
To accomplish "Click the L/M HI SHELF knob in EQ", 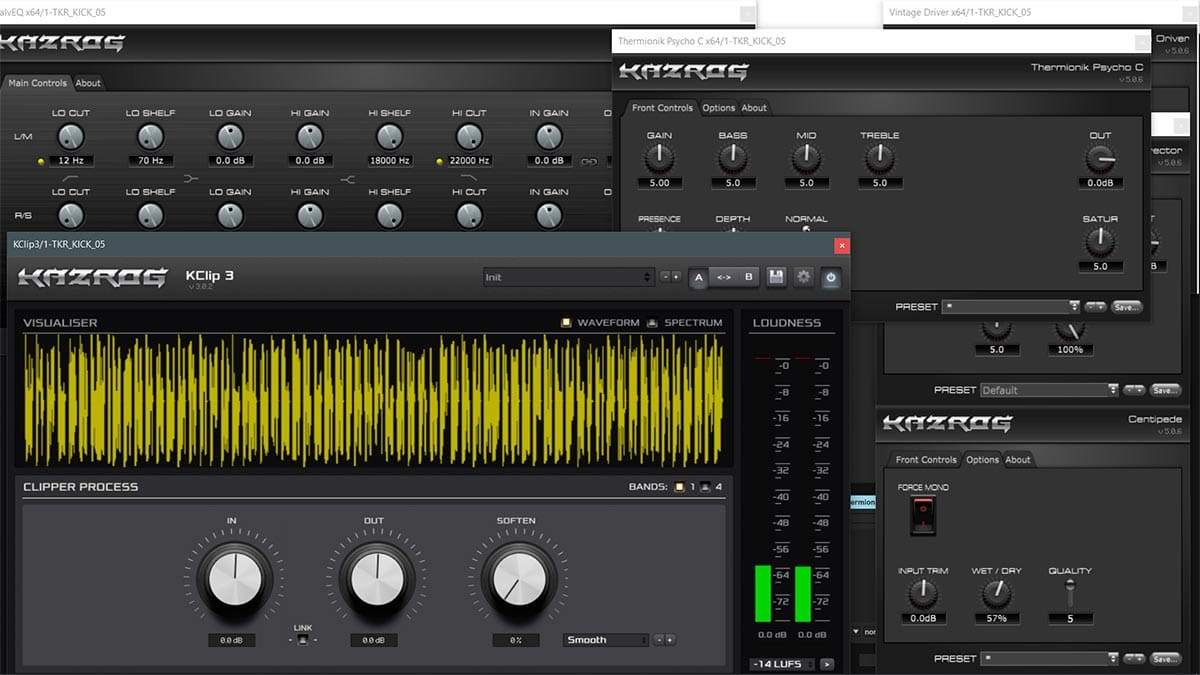I will coord(389,137).
